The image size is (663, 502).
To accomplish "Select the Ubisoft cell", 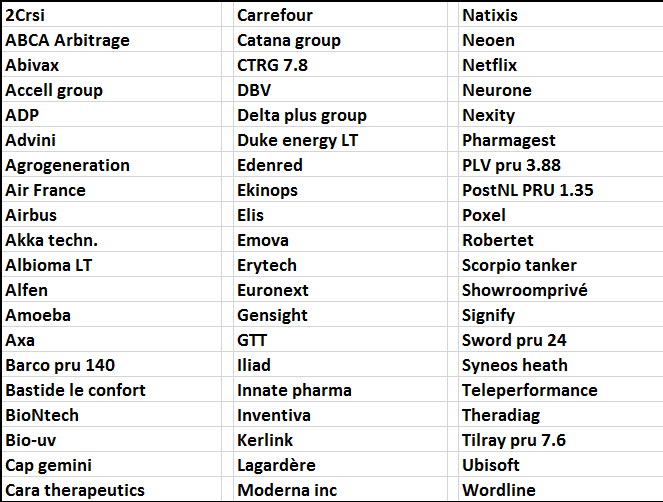I will (x=561, y=465).
